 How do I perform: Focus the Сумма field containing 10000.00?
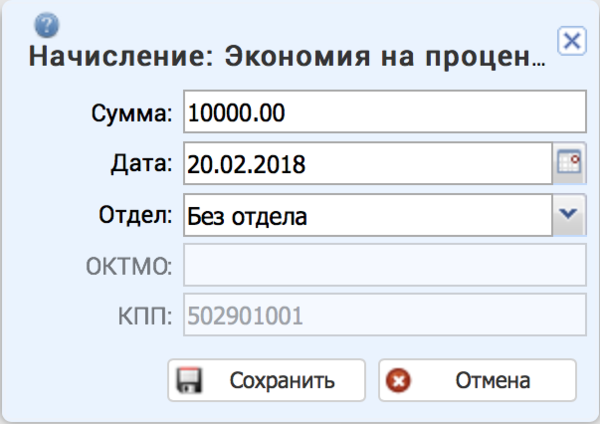point(383,113)
